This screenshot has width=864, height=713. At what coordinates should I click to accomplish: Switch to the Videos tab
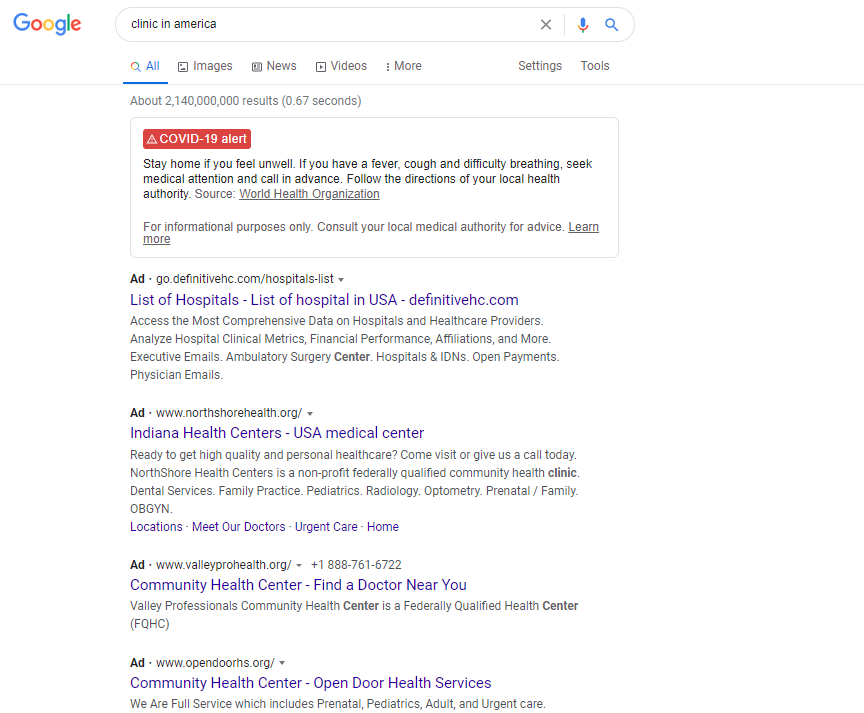pyautogui.click(x=341, y=66)
